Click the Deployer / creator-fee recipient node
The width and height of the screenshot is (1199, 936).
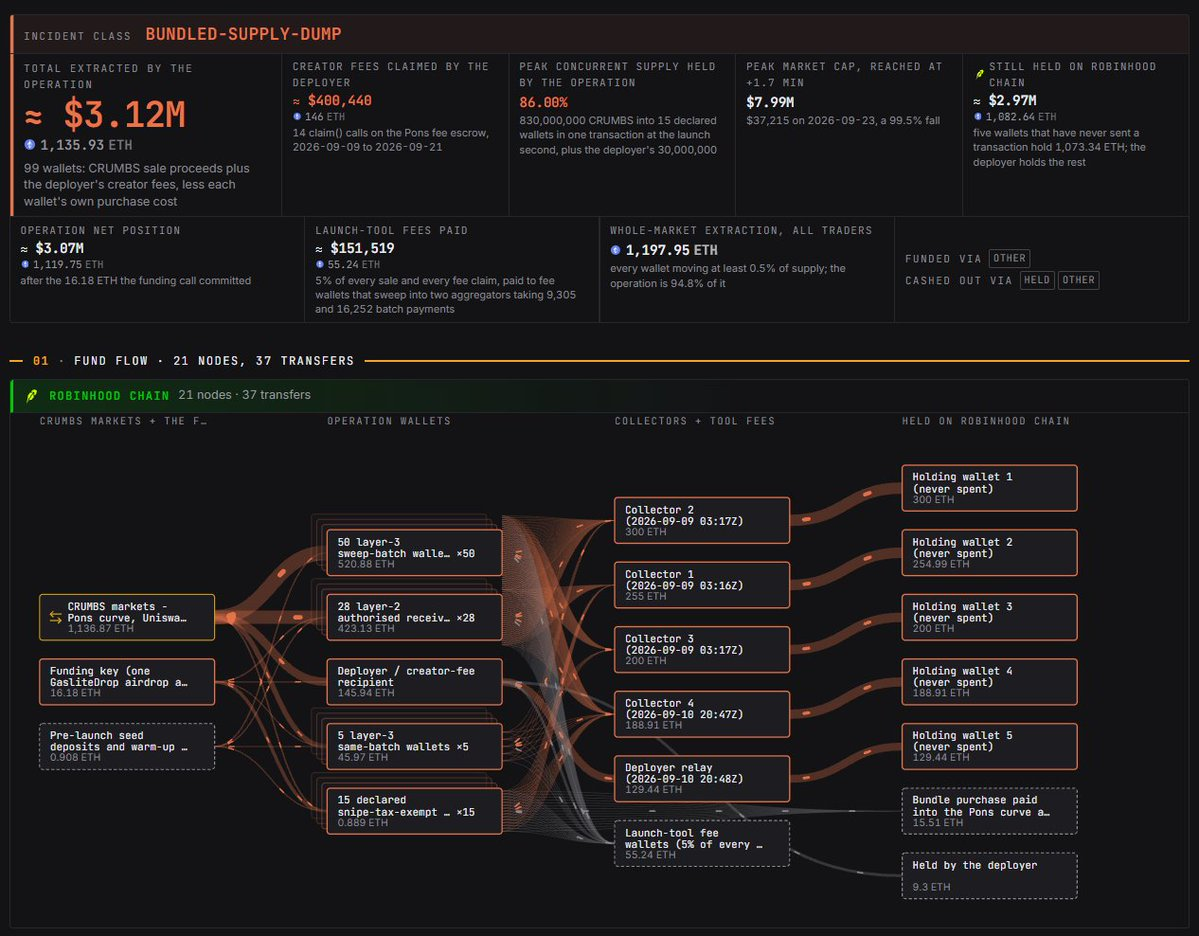[x=414, y=681]
